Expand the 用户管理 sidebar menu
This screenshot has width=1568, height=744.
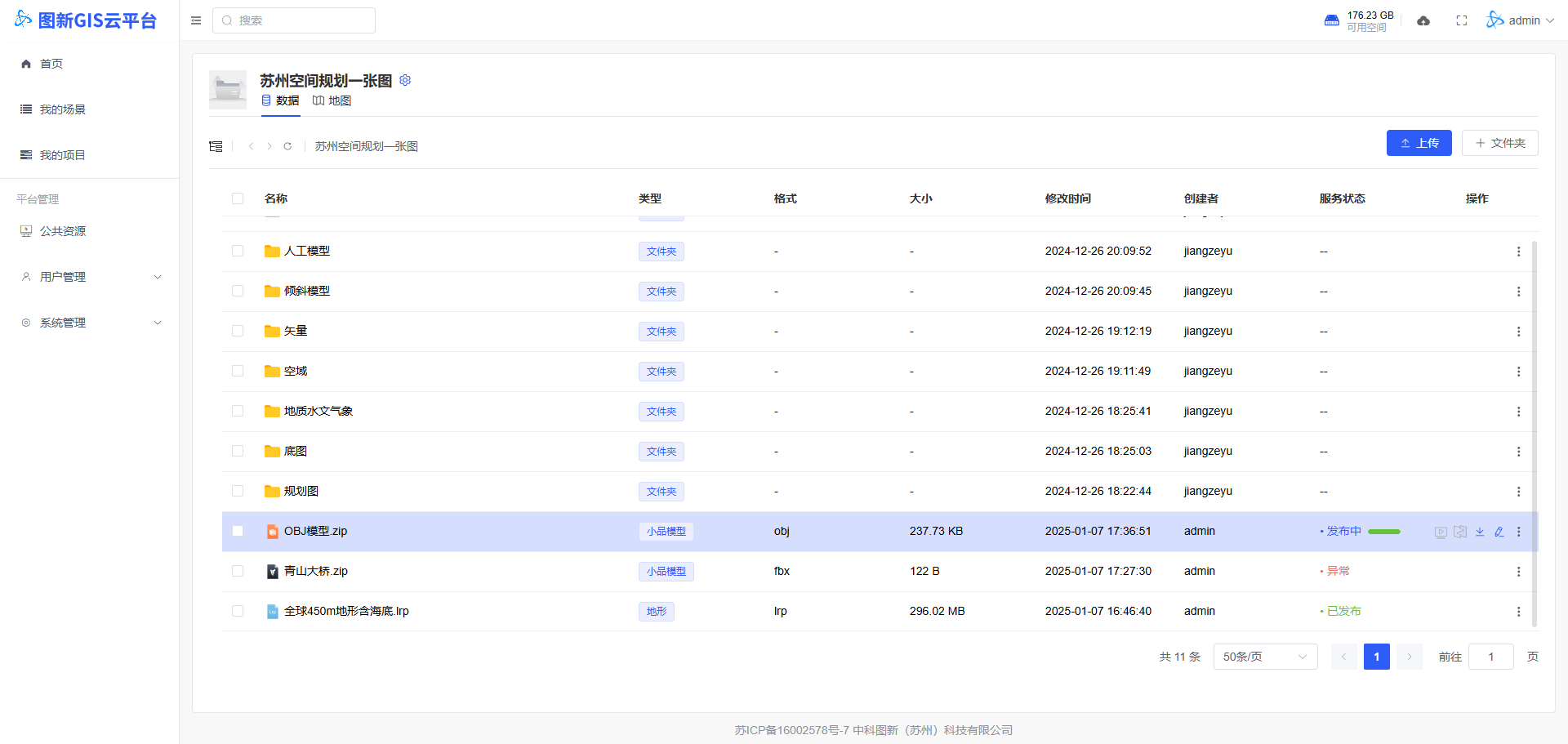coord(90,277)
